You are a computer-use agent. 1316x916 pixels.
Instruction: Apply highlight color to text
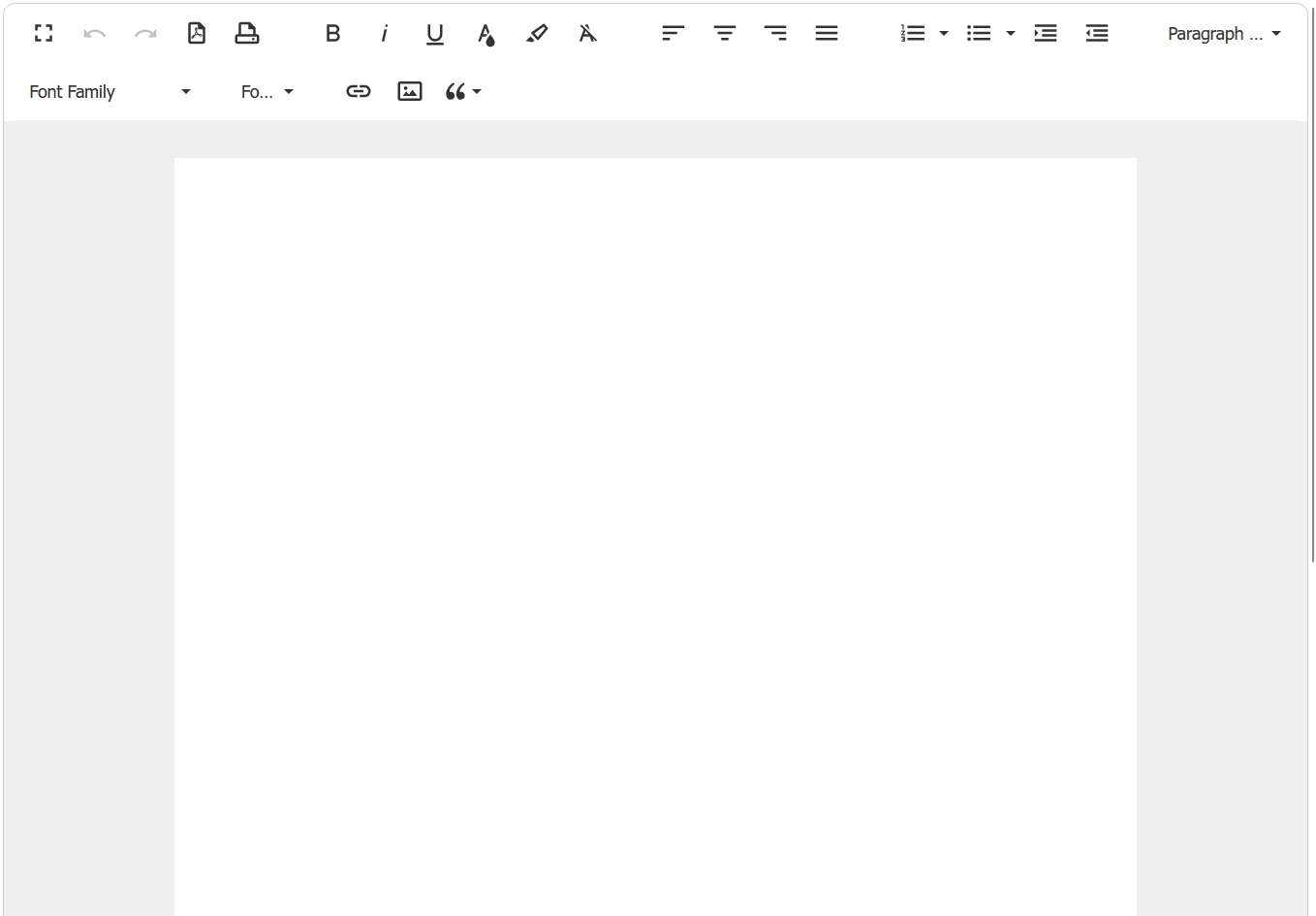(538, 32)
